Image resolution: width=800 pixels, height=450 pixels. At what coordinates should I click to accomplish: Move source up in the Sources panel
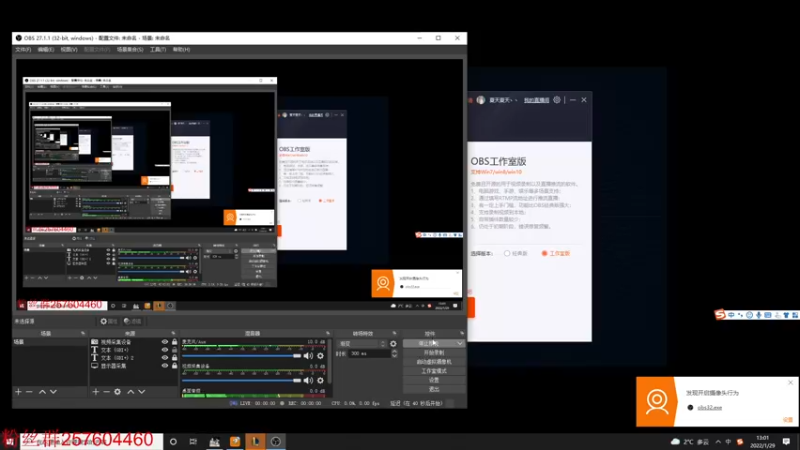[x=131, y=391]
